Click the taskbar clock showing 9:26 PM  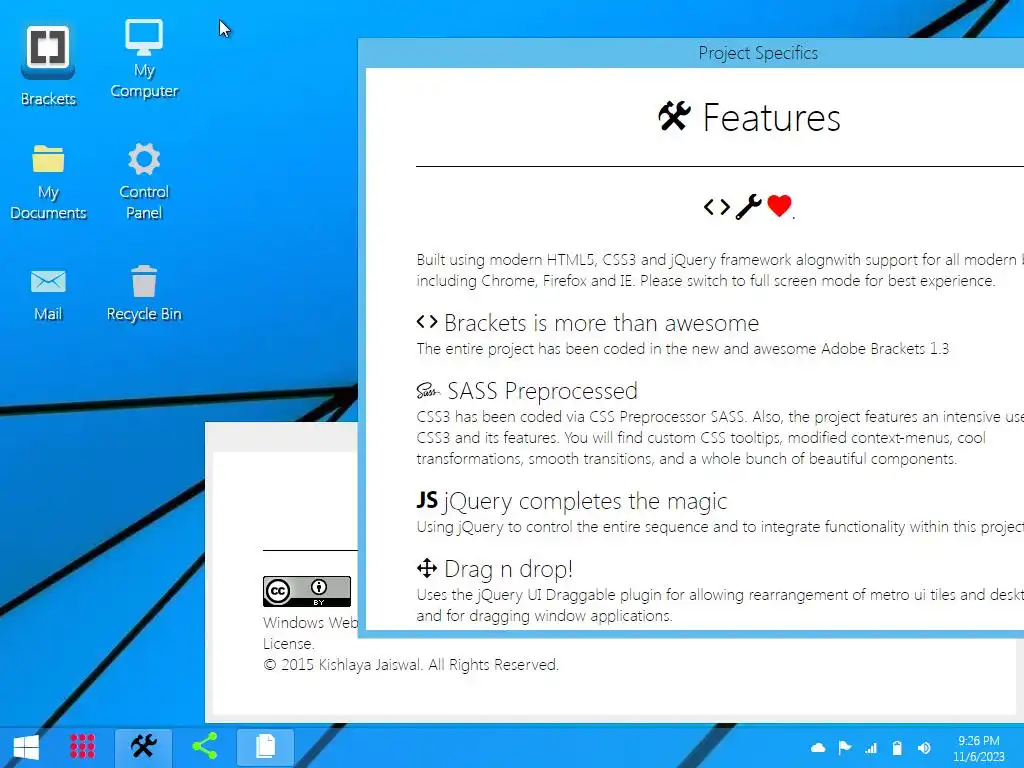pos(978,741)
